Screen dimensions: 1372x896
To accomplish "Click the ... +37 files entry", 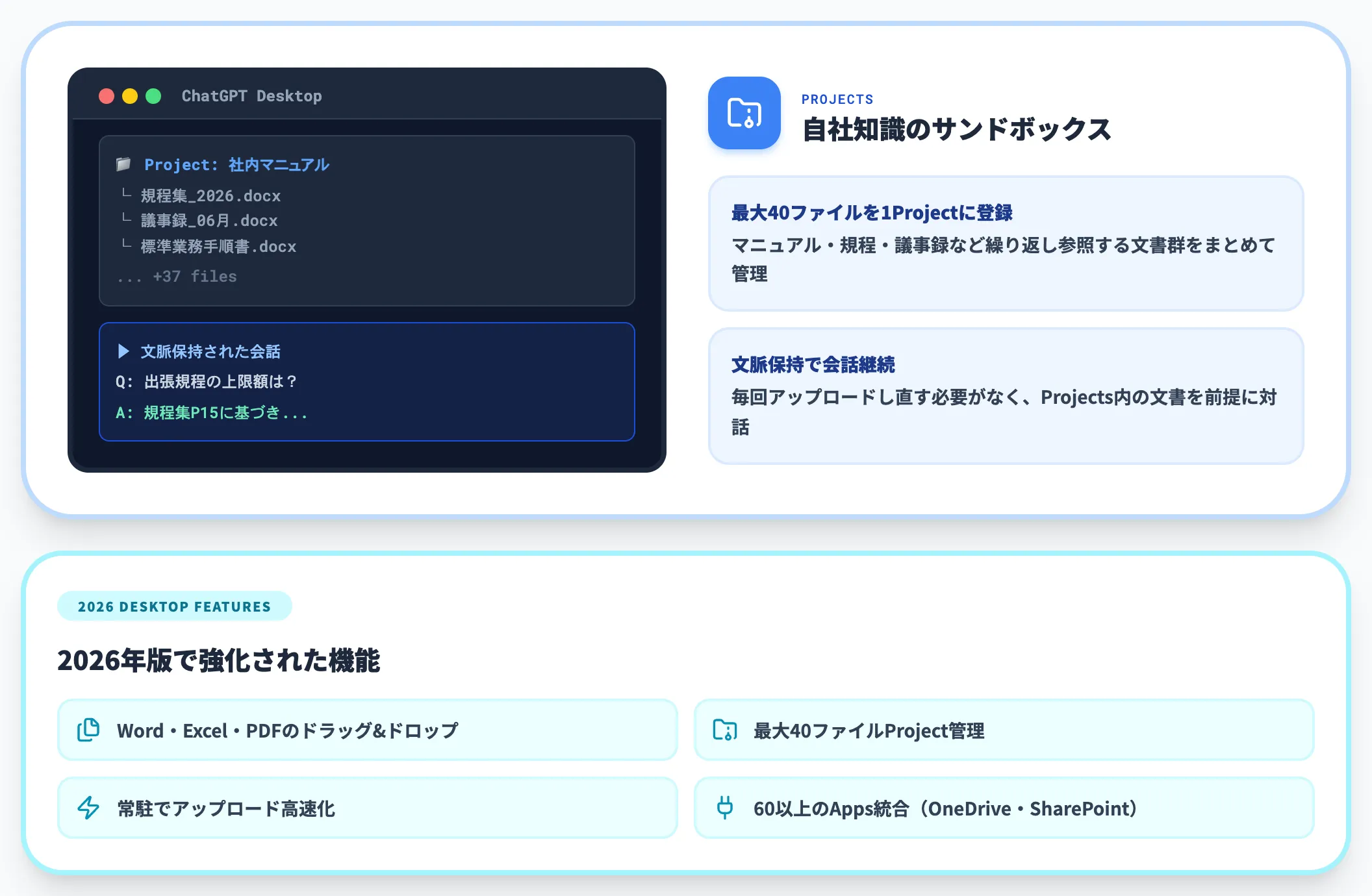I will pos(177,277).
